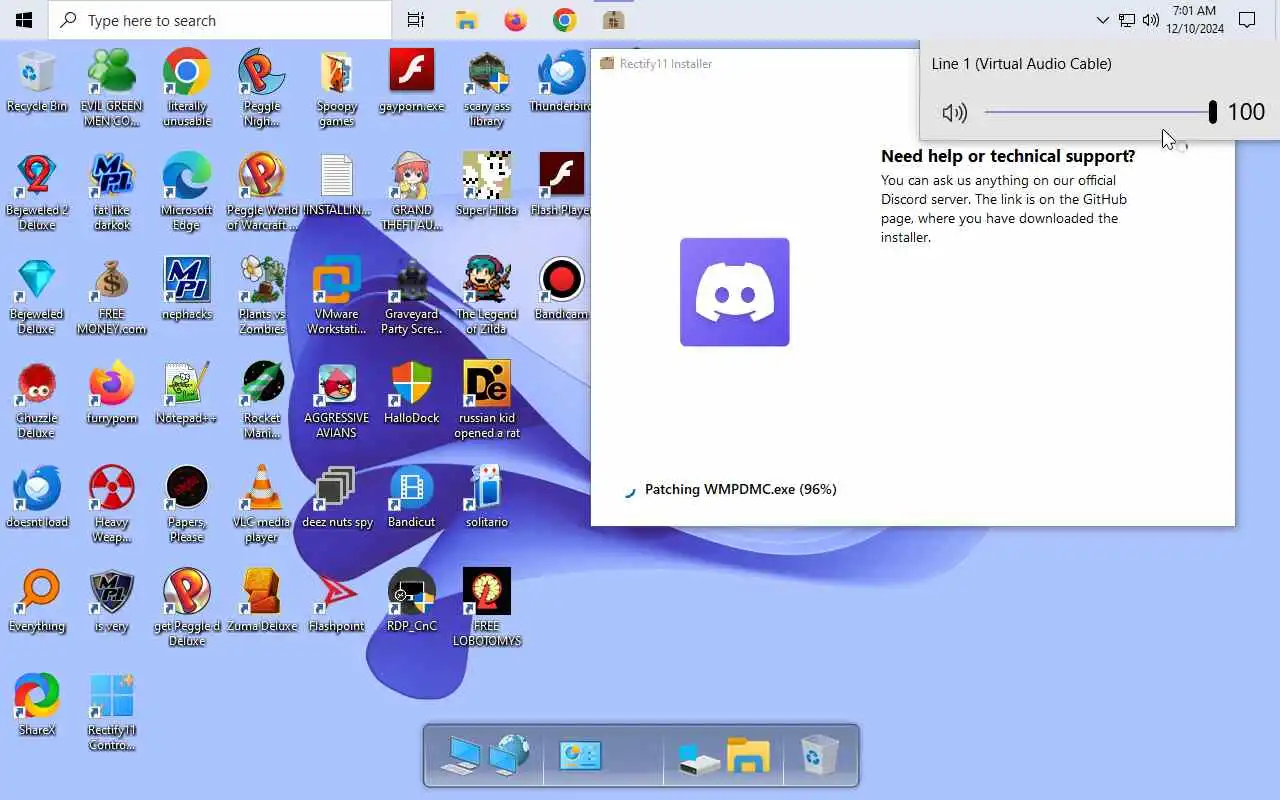The image size is (1280, 800).
Task: Open the AGGRESSIVE AVIANS shortcut
Action: tap(337, 400)
